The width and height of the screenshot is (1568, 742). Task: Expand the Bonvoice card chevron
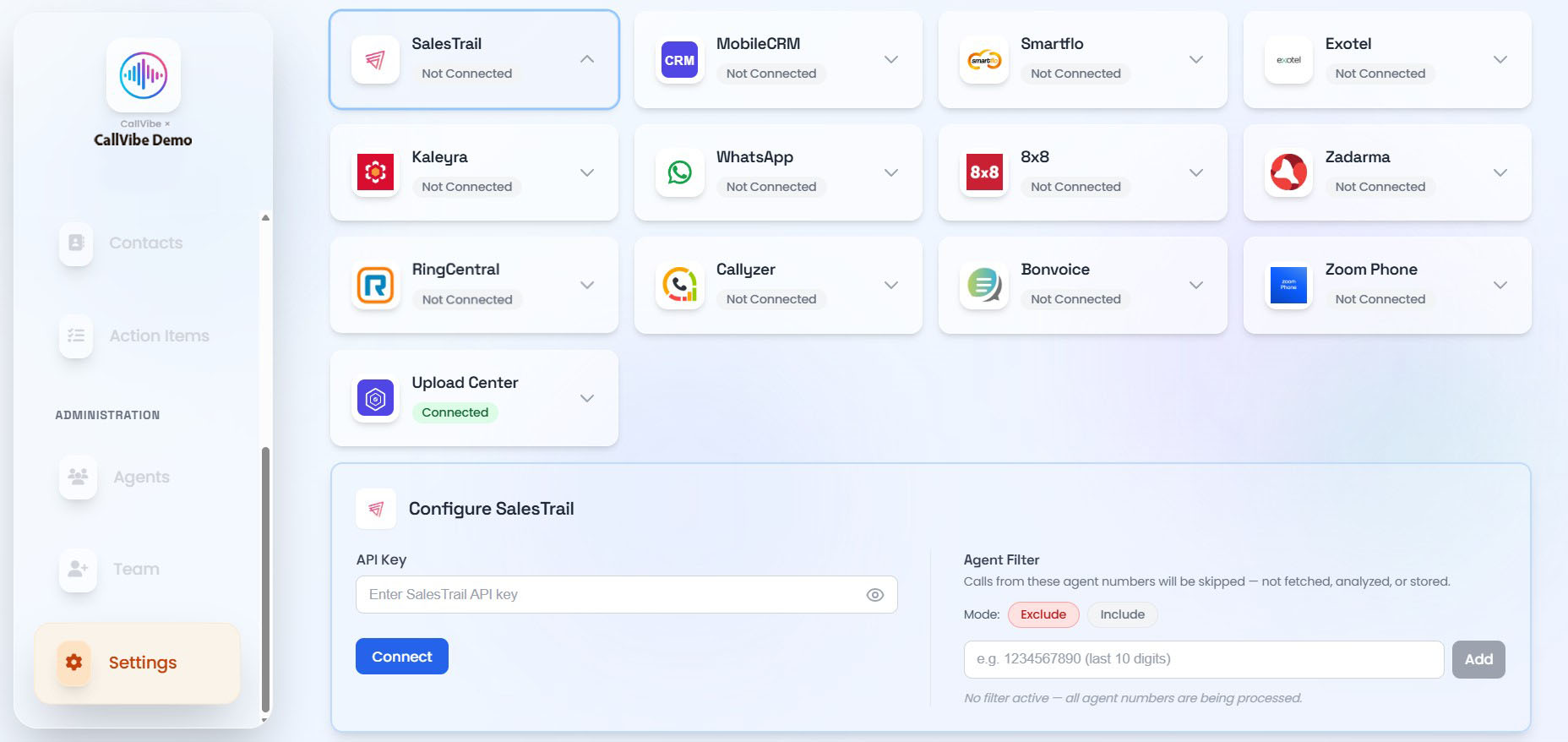tap(1196, 285)
